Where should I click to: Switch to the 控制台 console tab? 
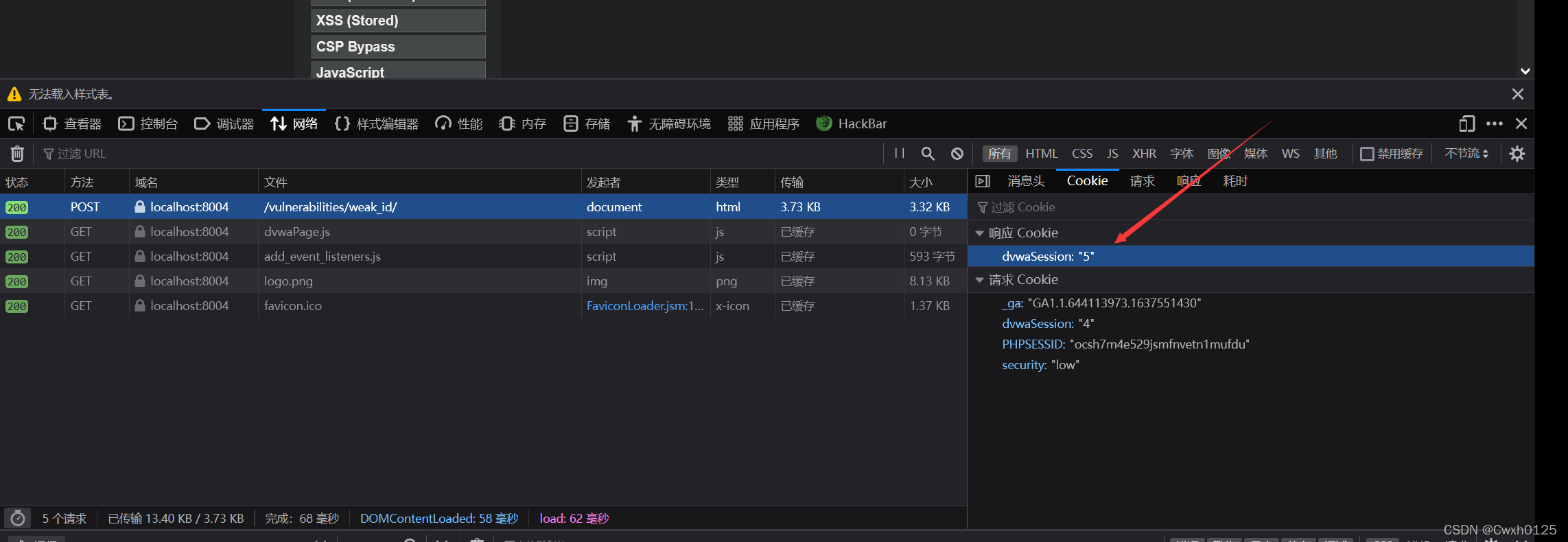click(x=148, y=124)
